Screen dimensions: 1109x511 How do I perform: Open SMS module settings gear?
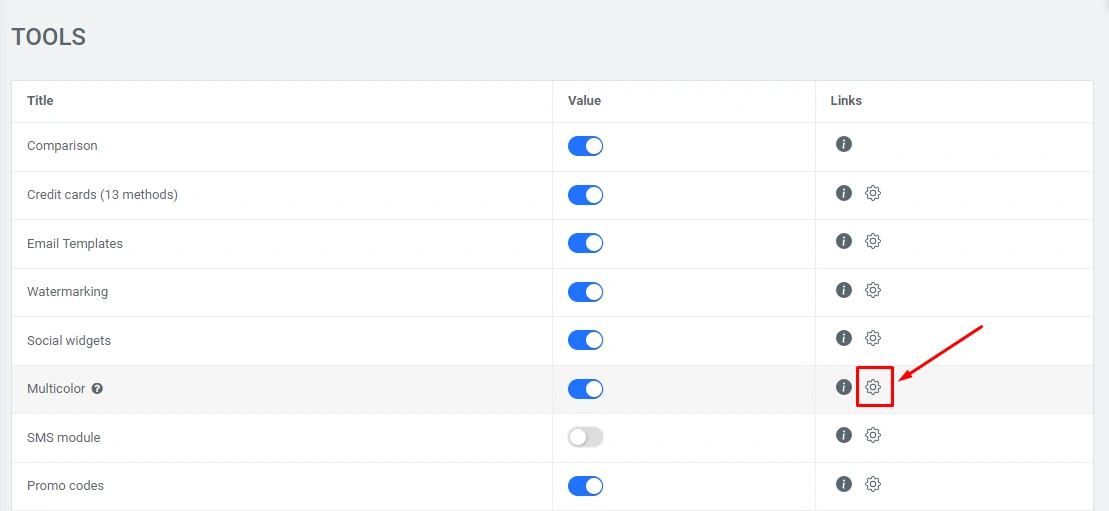(x=872, y=435)
